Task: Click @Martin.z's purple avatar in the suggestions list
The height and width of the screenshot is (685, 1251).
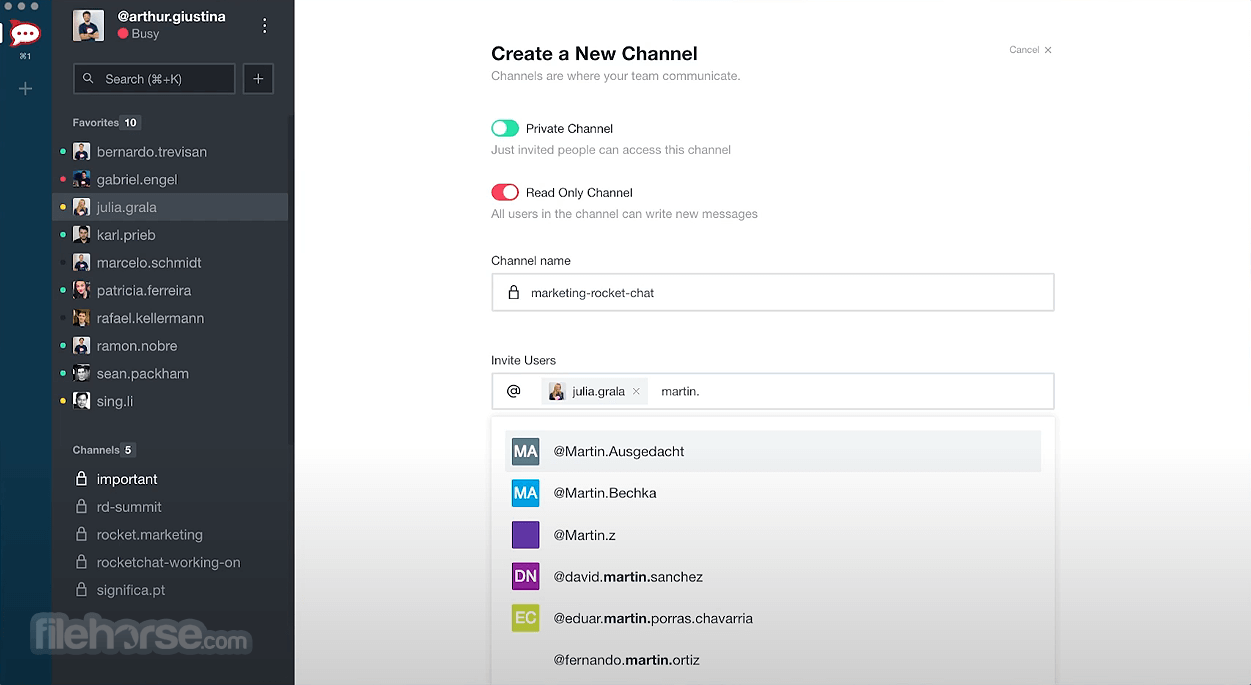Action: (525, 534)
